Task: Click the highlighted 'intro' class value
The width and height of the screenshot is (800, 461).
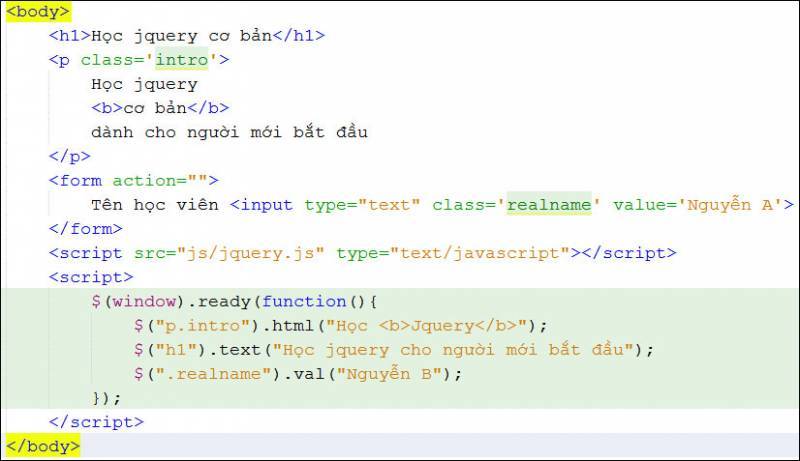Action: click(182, 60)
